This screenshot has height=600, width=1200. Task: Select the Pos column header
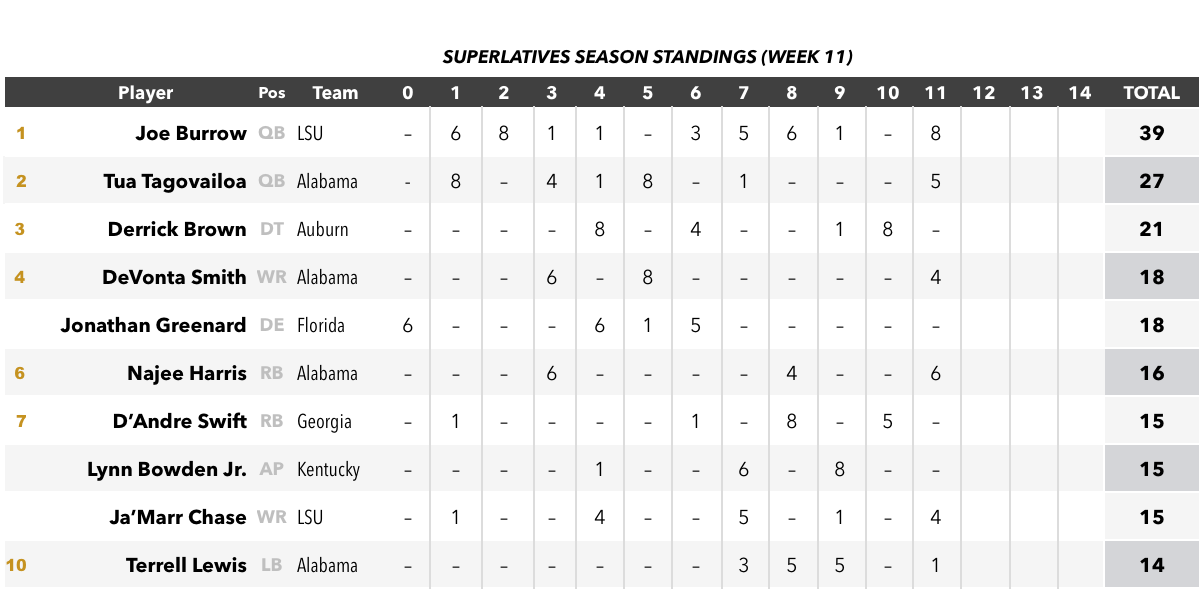coord(272,93)
